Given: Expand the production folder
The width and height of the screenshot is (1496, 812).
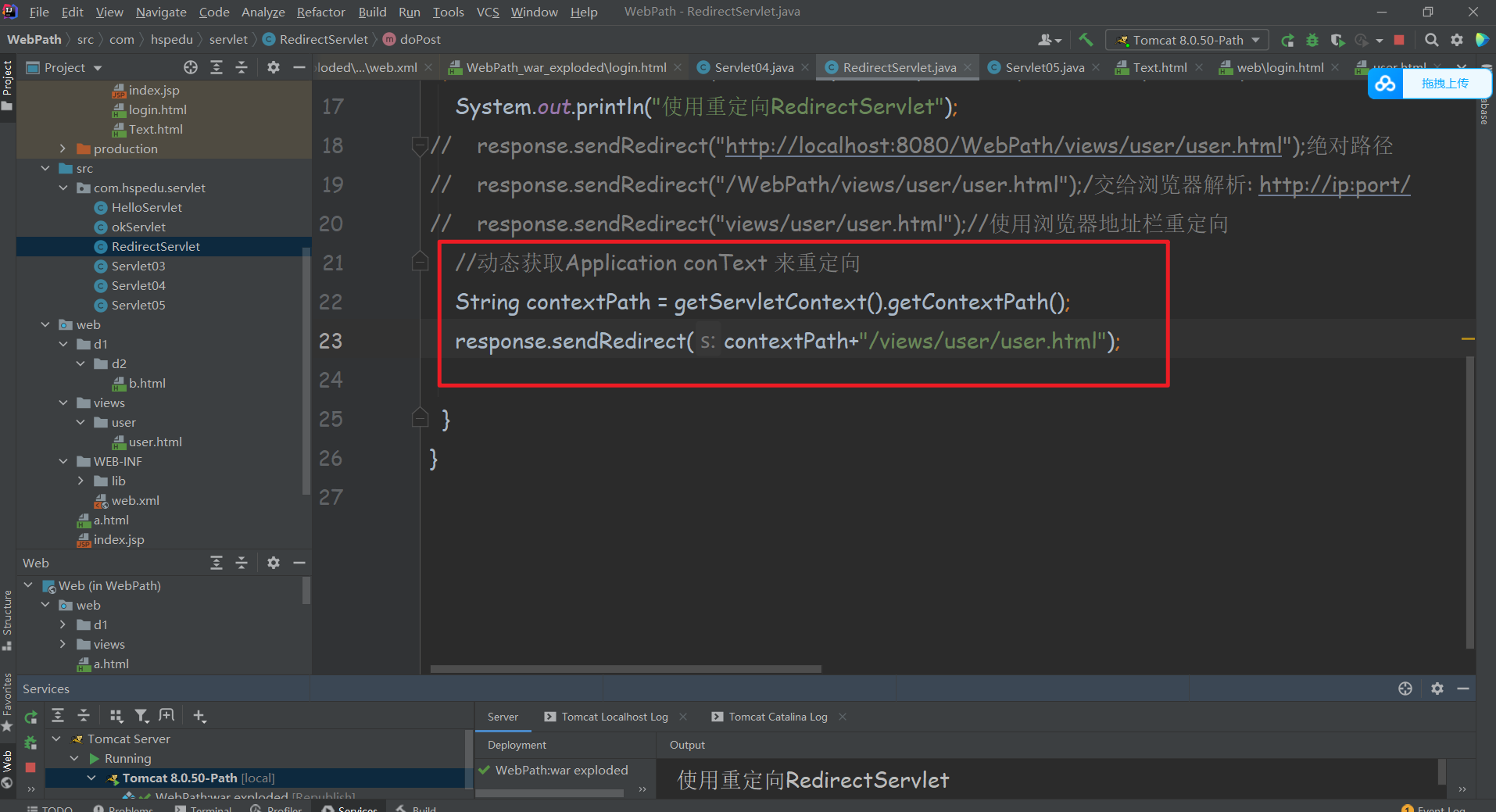Looking at the screenshot, I should click(63, 148).
